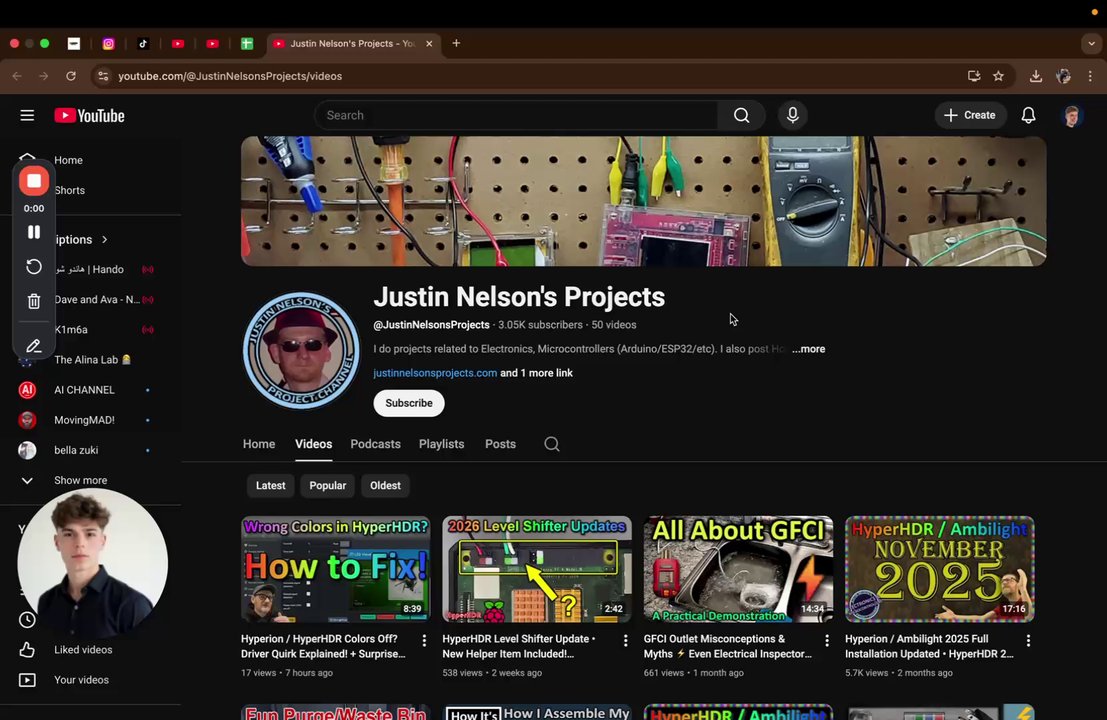Open the channel Playlists tab

[441, 444]
